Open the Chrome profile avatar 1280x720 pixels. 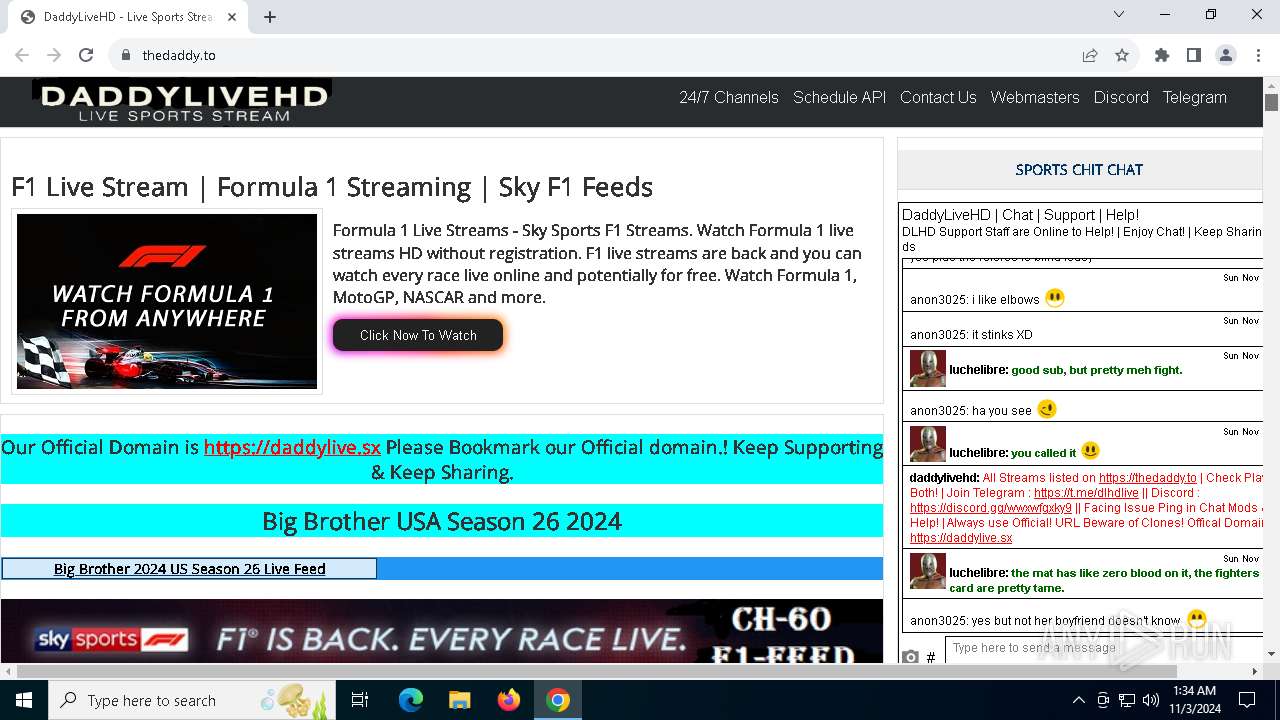click(x=1226, y=55)
